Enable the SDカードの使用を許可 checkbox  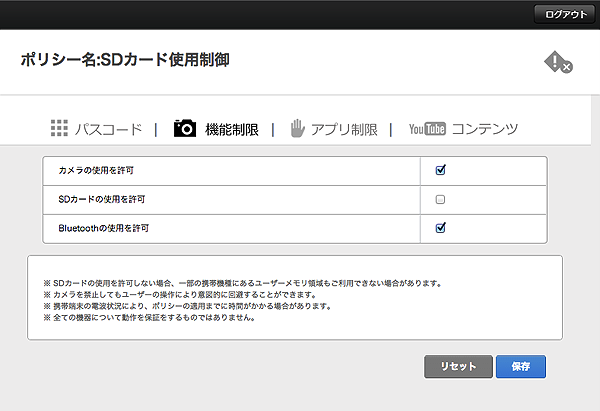click(440, 199)
